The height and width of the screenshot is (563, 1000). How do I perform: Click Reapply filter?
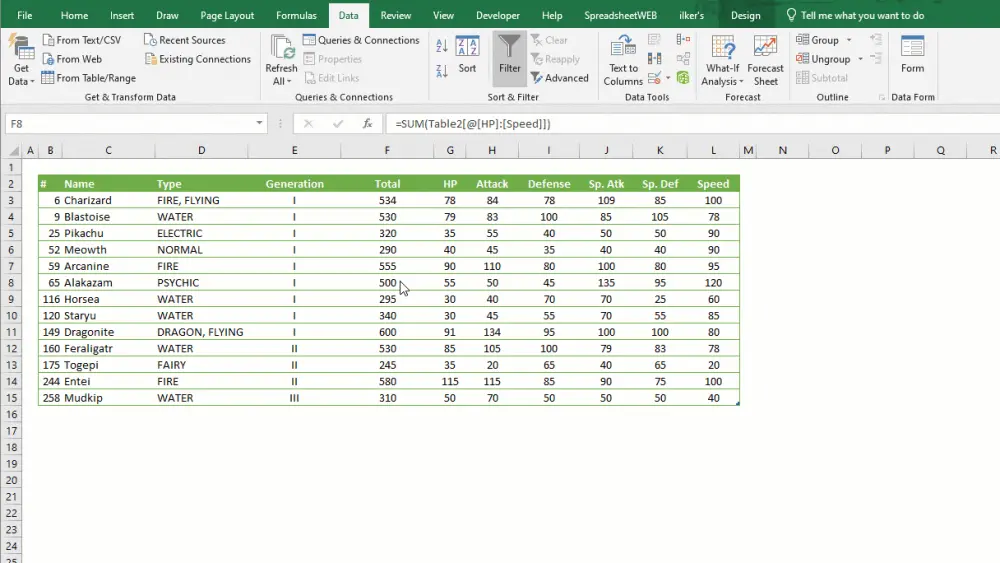(x=555, y=59)
